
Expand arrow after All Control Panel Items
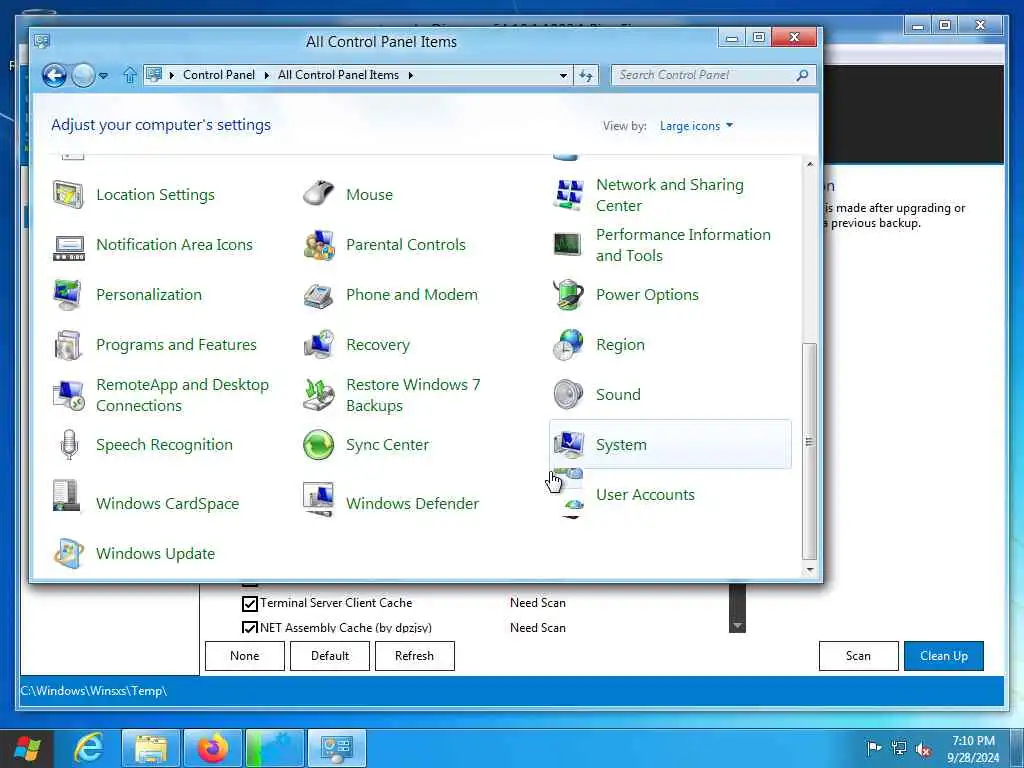(411, 75)
